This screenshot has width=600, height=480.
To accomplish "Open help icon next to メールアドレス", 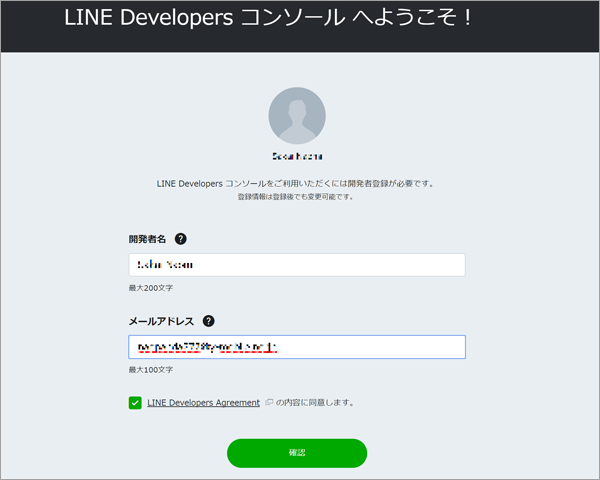I will click(x=209, y=321).
